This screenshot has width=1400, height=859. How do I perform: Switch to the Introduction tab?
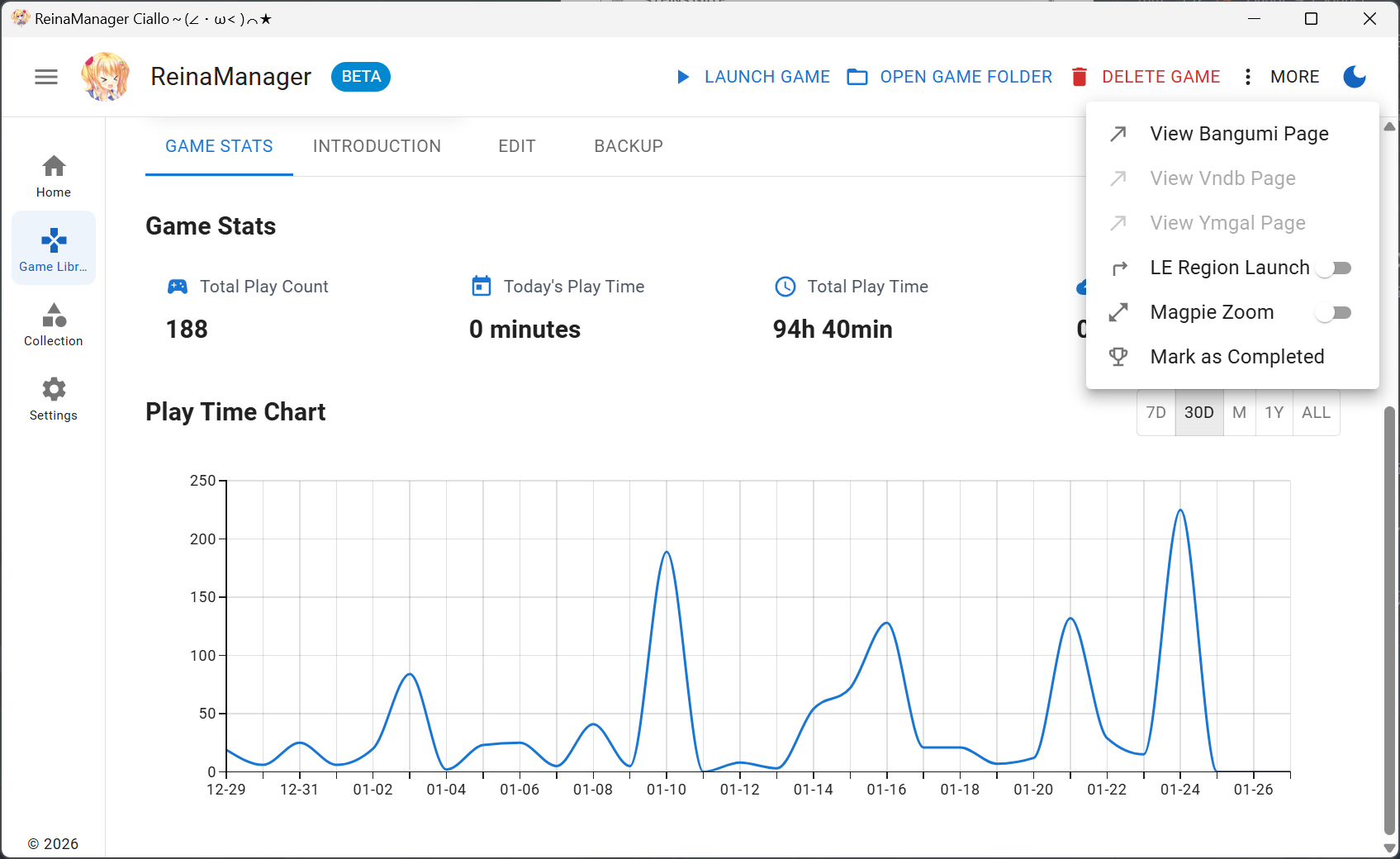click(x=377, y=146)
